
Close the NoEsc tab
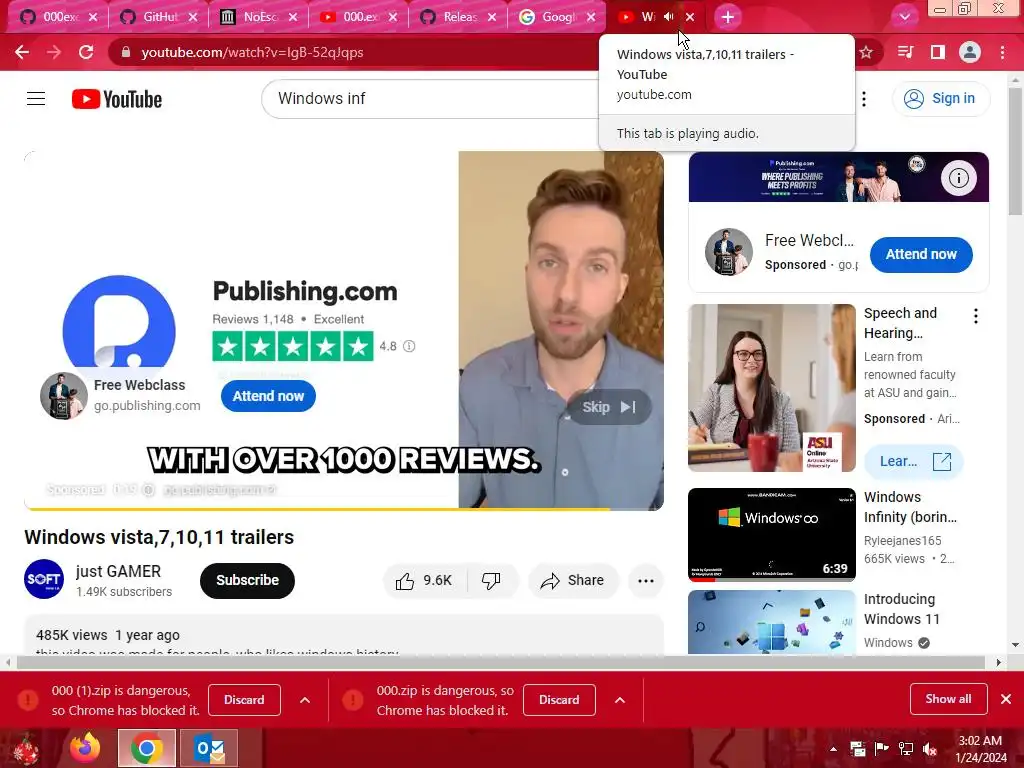coord(293,17)
